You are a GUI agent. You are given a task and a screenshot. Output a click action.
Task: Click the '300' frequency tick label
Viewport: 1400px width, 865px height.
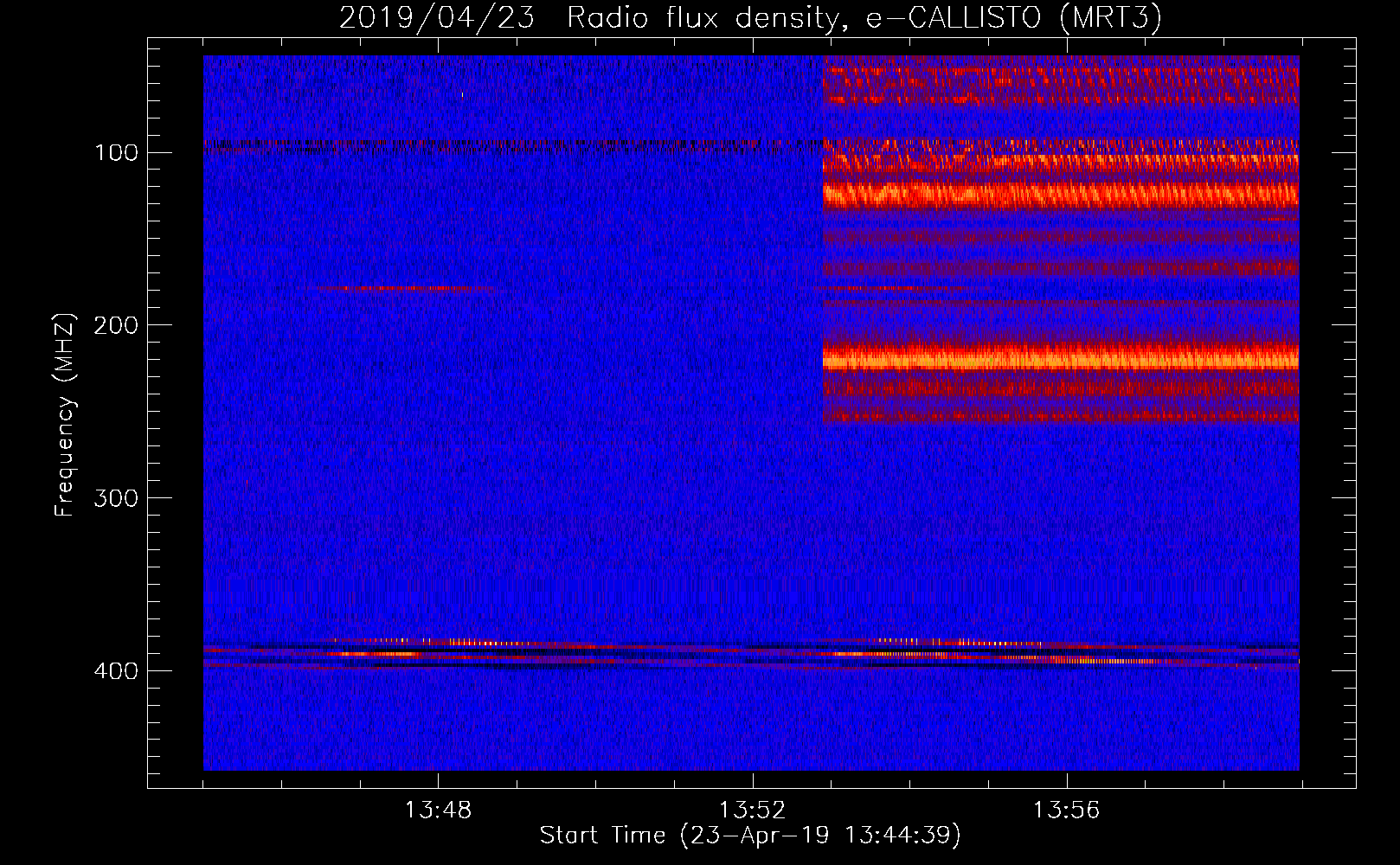(x=117, y=499)
